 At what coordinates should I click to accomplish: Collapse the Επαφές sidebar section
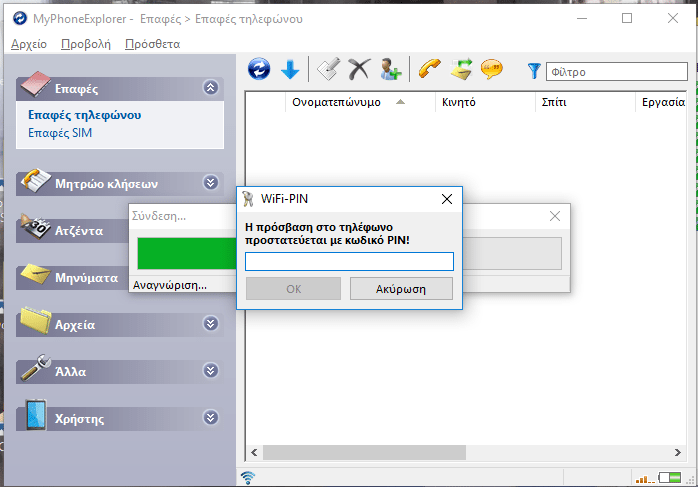(x=211, y=87)
